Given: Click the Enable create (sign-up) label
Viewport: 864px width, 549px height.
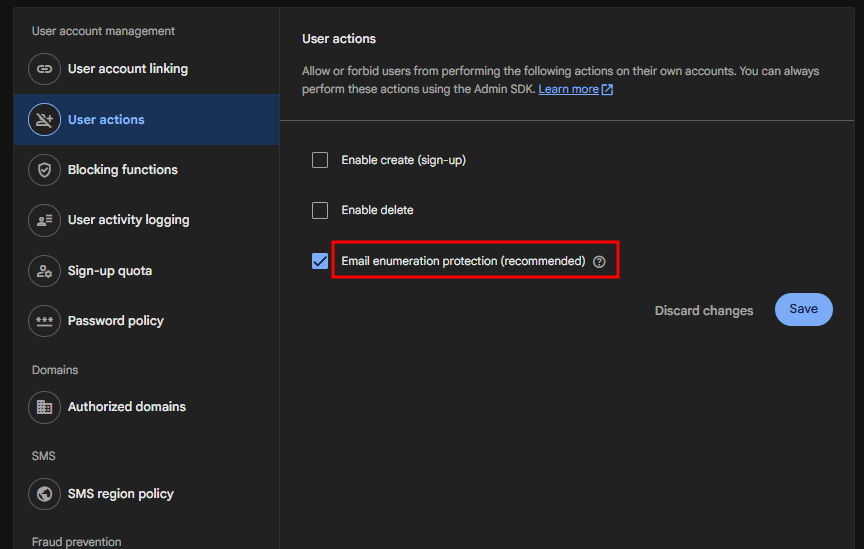Looking at the screenshot, I should tap(403, 160).
